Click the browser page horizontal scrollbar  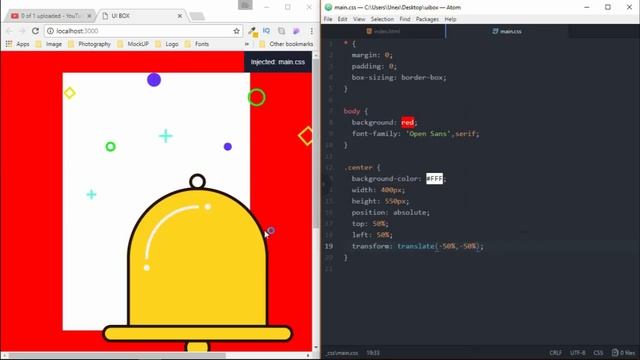[x=117, y=356]
